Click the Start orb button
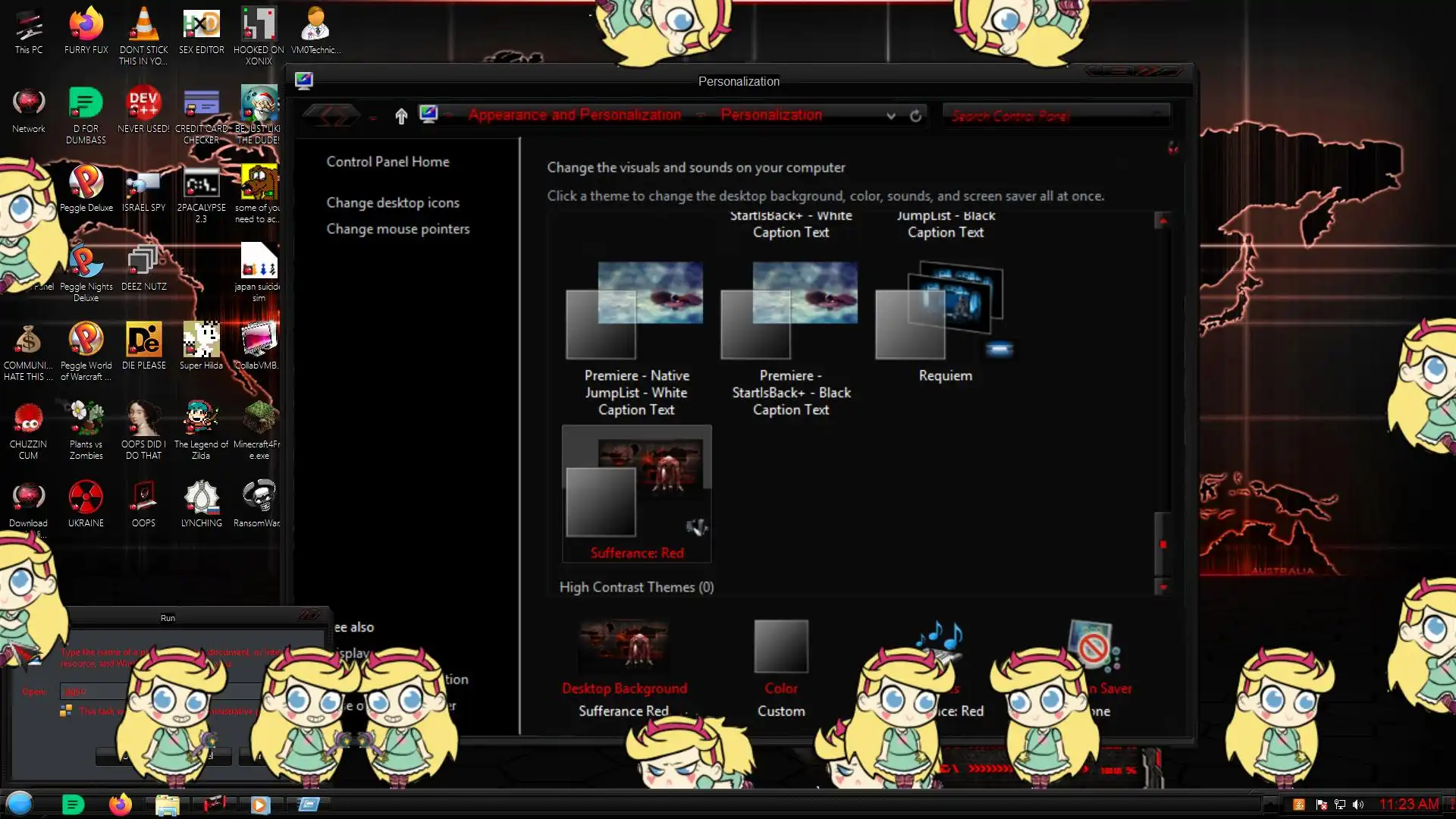The width and height of the screenshot is (1456, 819). pyautogui.click(x=20, y=803)
